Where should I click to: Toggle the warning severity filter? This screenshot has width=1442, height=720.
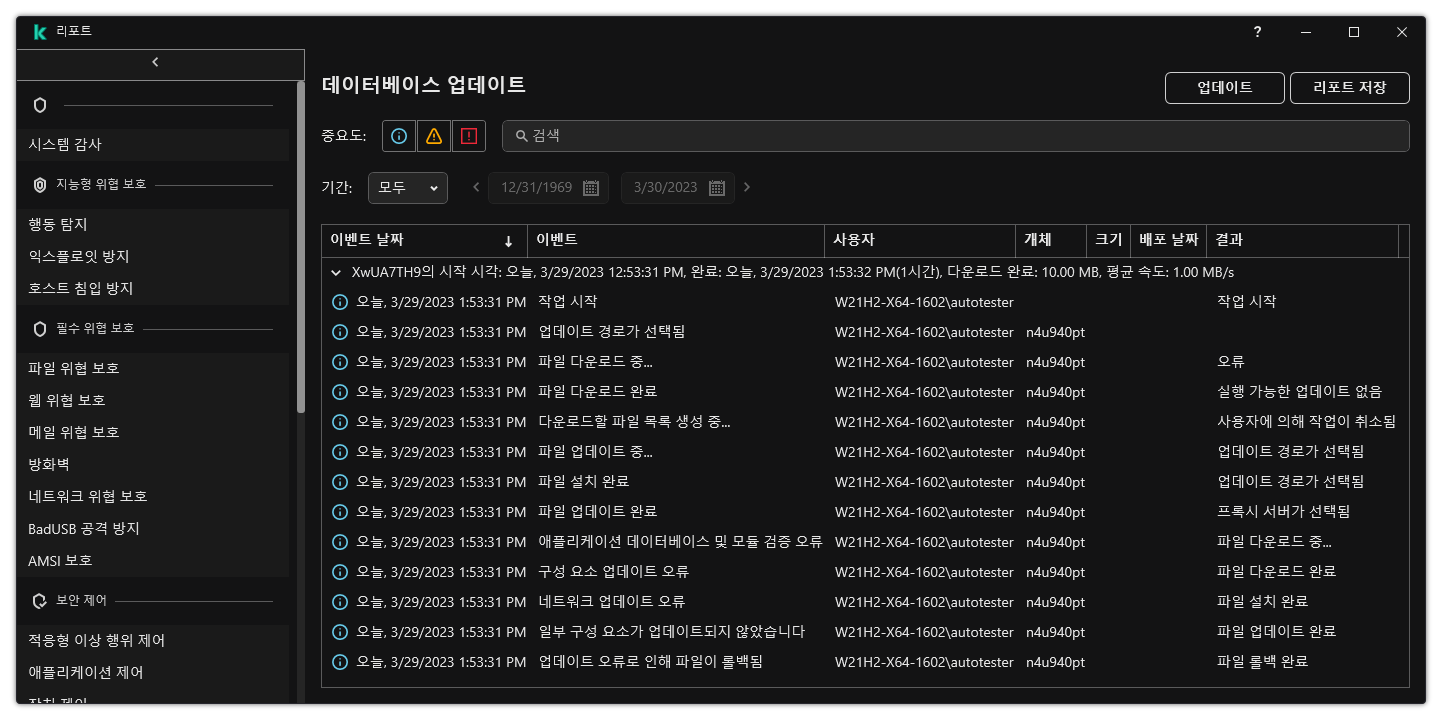coord(433,135)
